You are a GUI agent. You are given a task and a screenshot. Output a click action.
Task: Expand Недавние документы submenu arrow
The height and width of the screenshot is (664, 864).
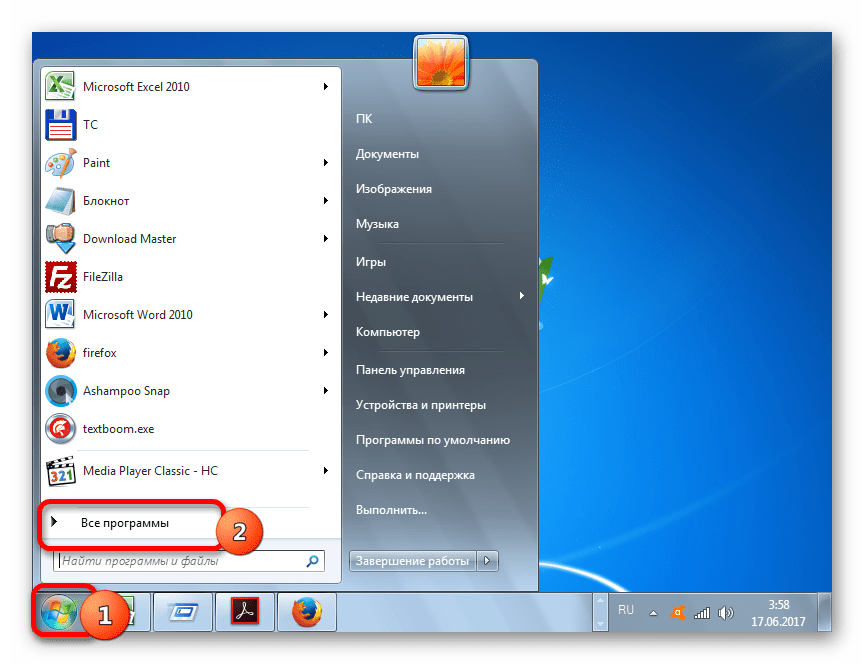coord(521,296)
